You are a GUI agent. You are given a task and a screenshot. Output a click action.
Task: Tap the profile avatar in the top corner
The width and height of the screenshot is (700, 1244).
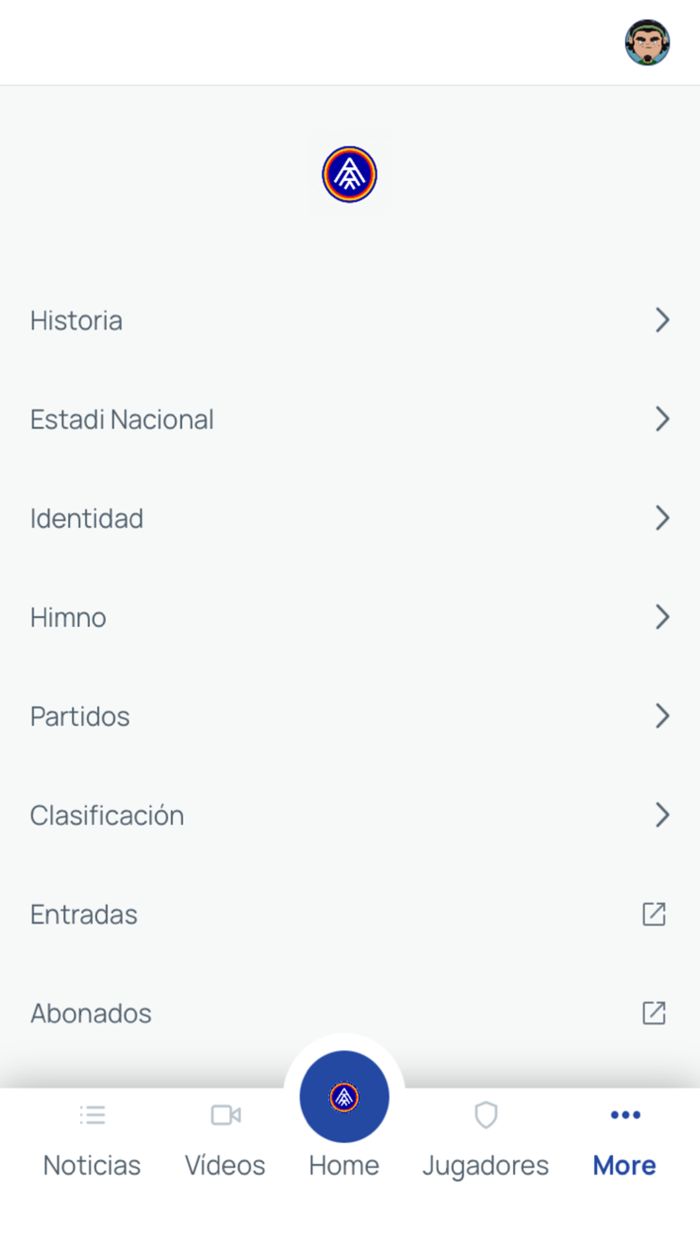[x=647, y=42]
